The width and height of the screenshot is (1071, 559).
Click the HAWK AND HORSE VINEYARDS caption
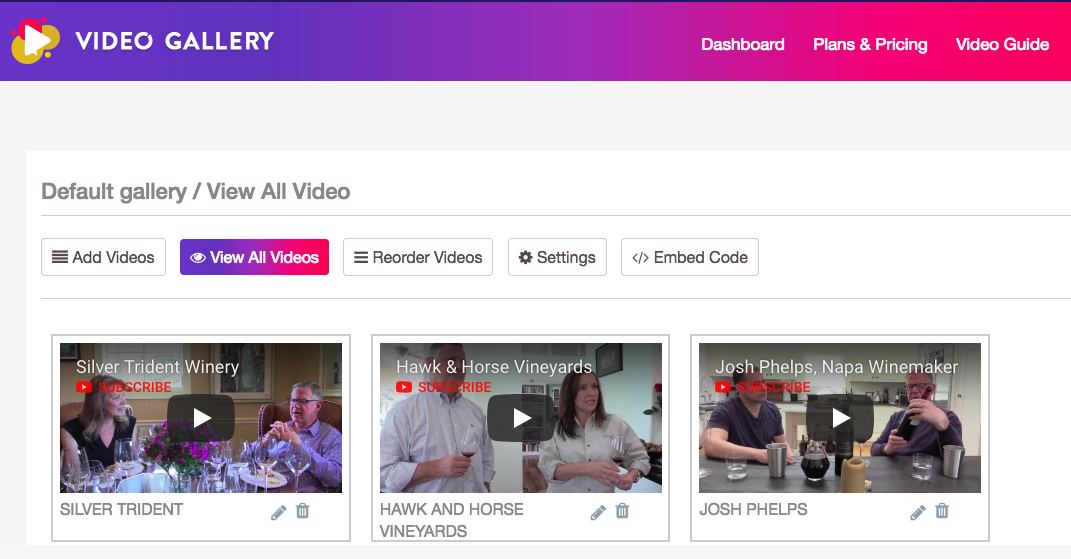tap(451, 520)
